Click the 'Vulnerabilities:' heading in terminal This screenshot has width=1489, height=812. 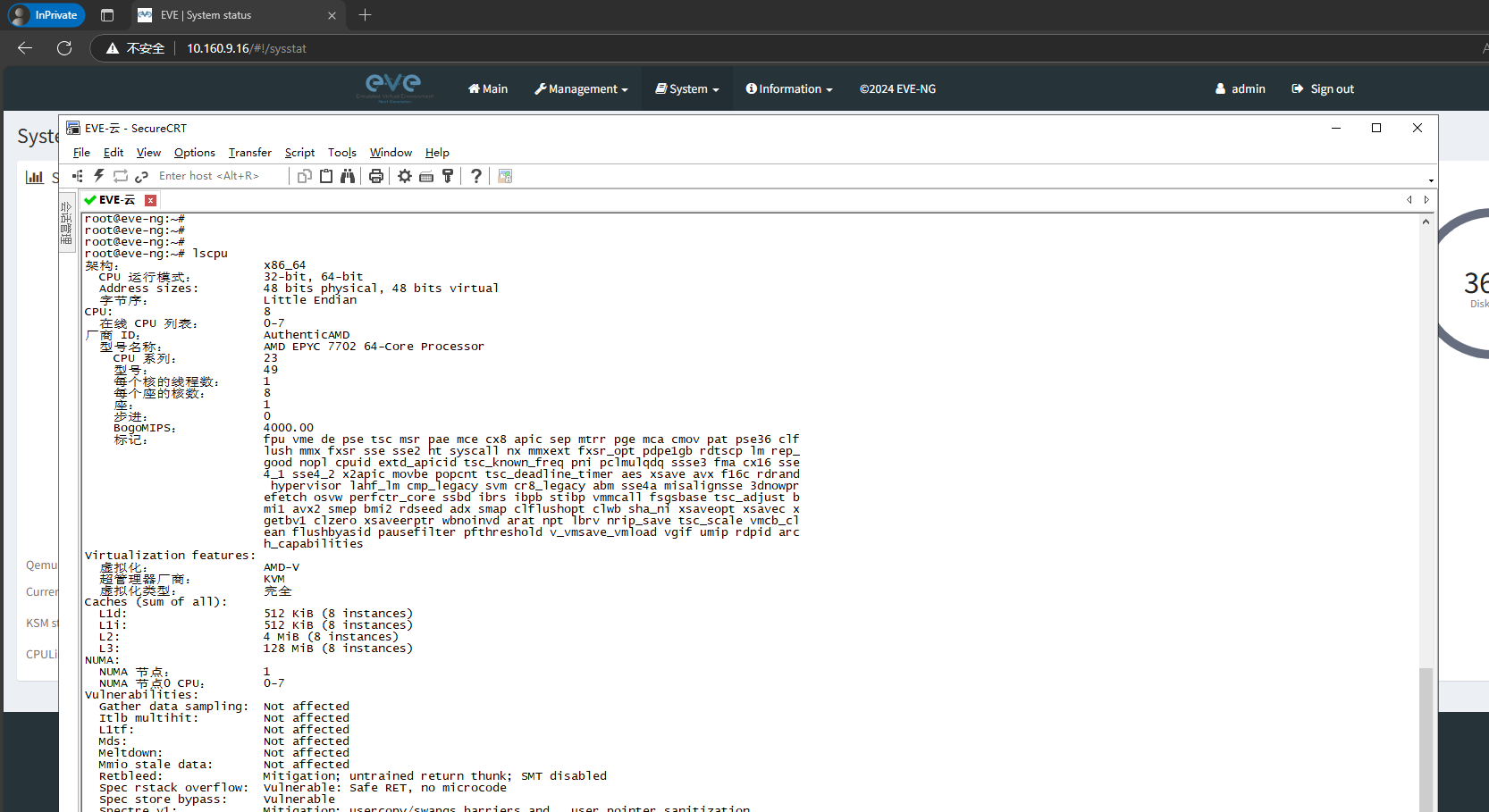coord(142,695)
